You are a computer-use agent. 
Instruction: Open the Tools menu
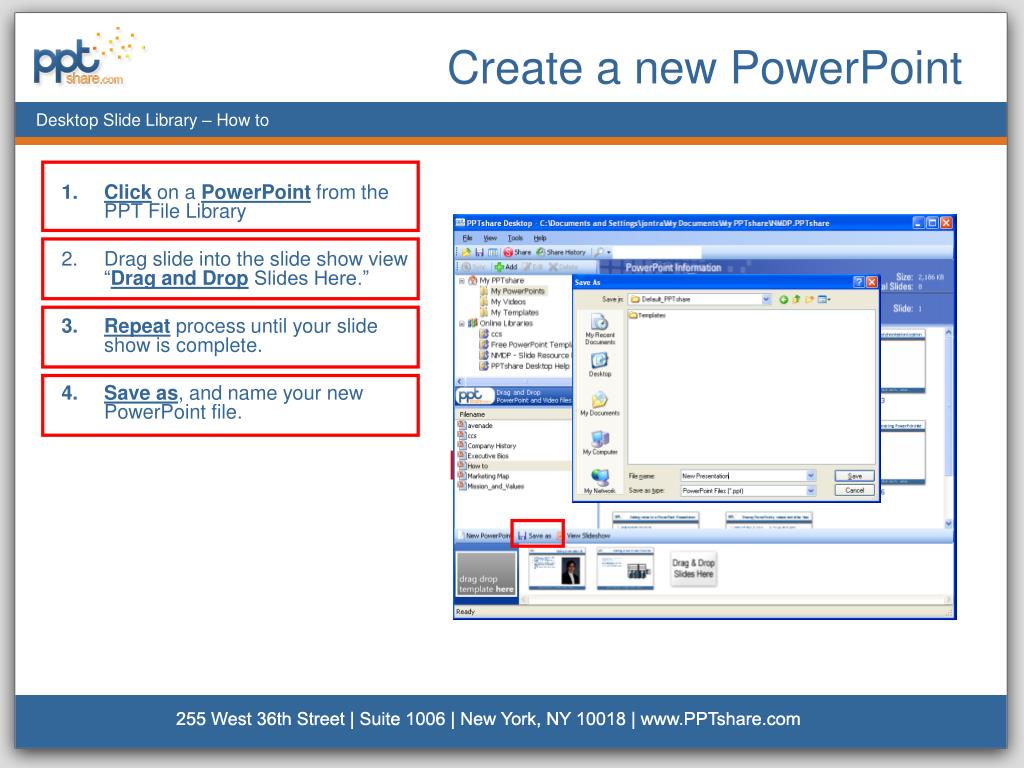tap(515, 238)
